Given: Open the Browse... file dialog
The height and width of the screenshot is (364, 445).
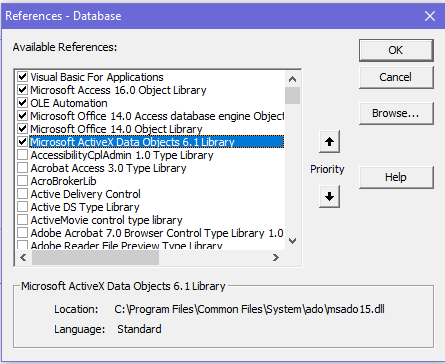Looking at the screenshot, I should [x=396, y=113].
